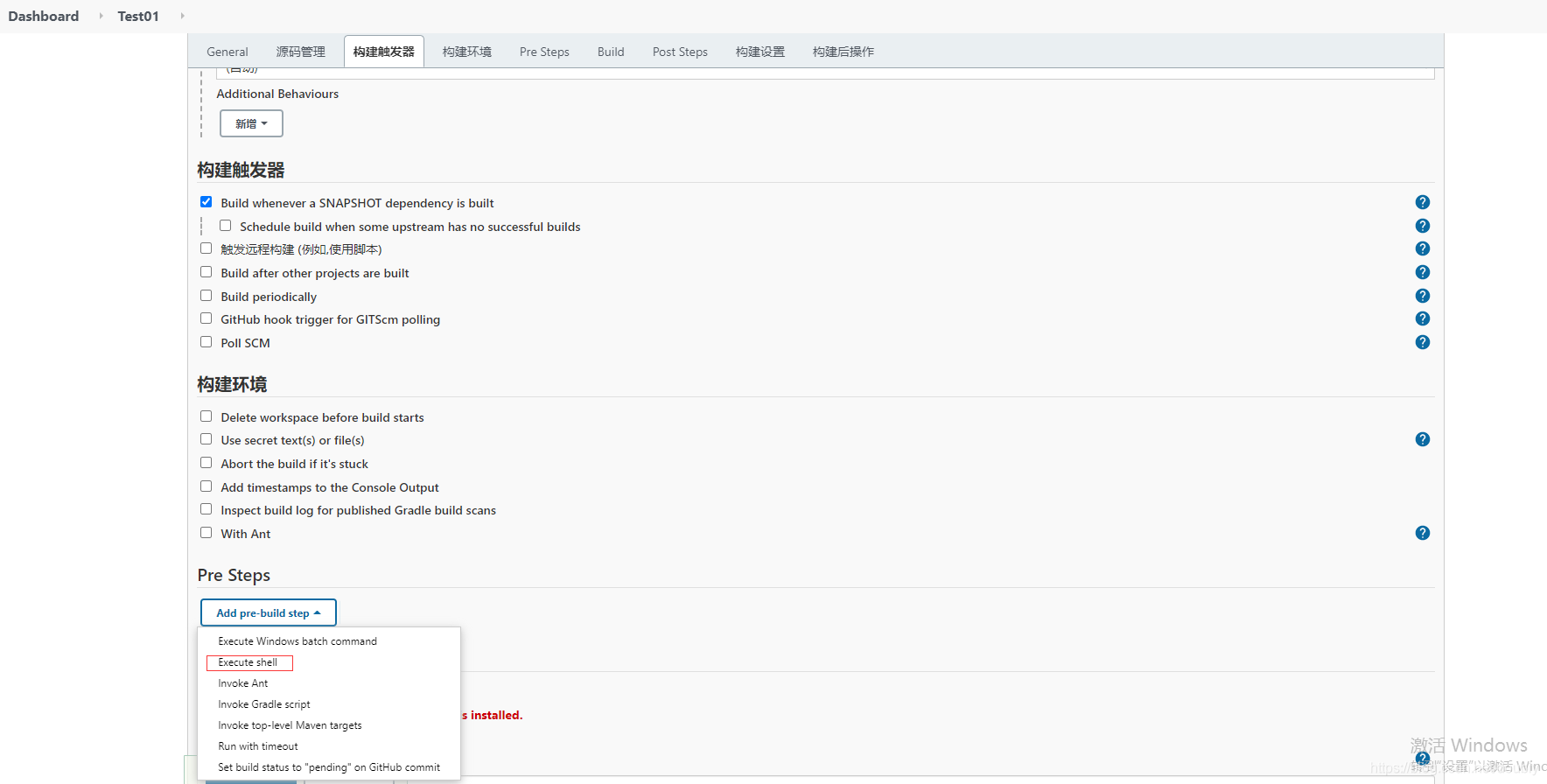Image resolution: width=1547 pixels, height=784 pixels.
Task: Uncheck Build whenever a SNAPSHOT dependency is built
Action: coord(206,202)
